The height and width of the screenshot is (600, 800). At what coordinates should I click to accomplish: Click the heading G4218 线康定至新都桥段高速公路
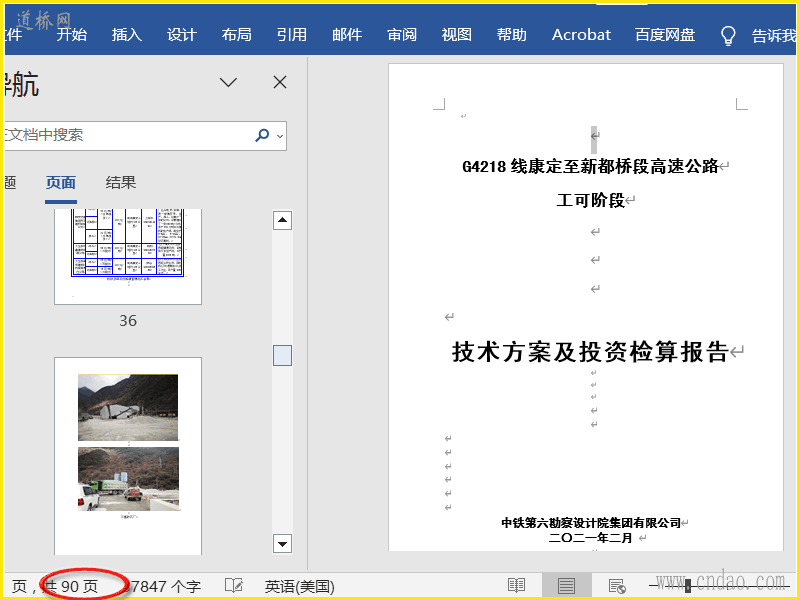pos(590,166)
